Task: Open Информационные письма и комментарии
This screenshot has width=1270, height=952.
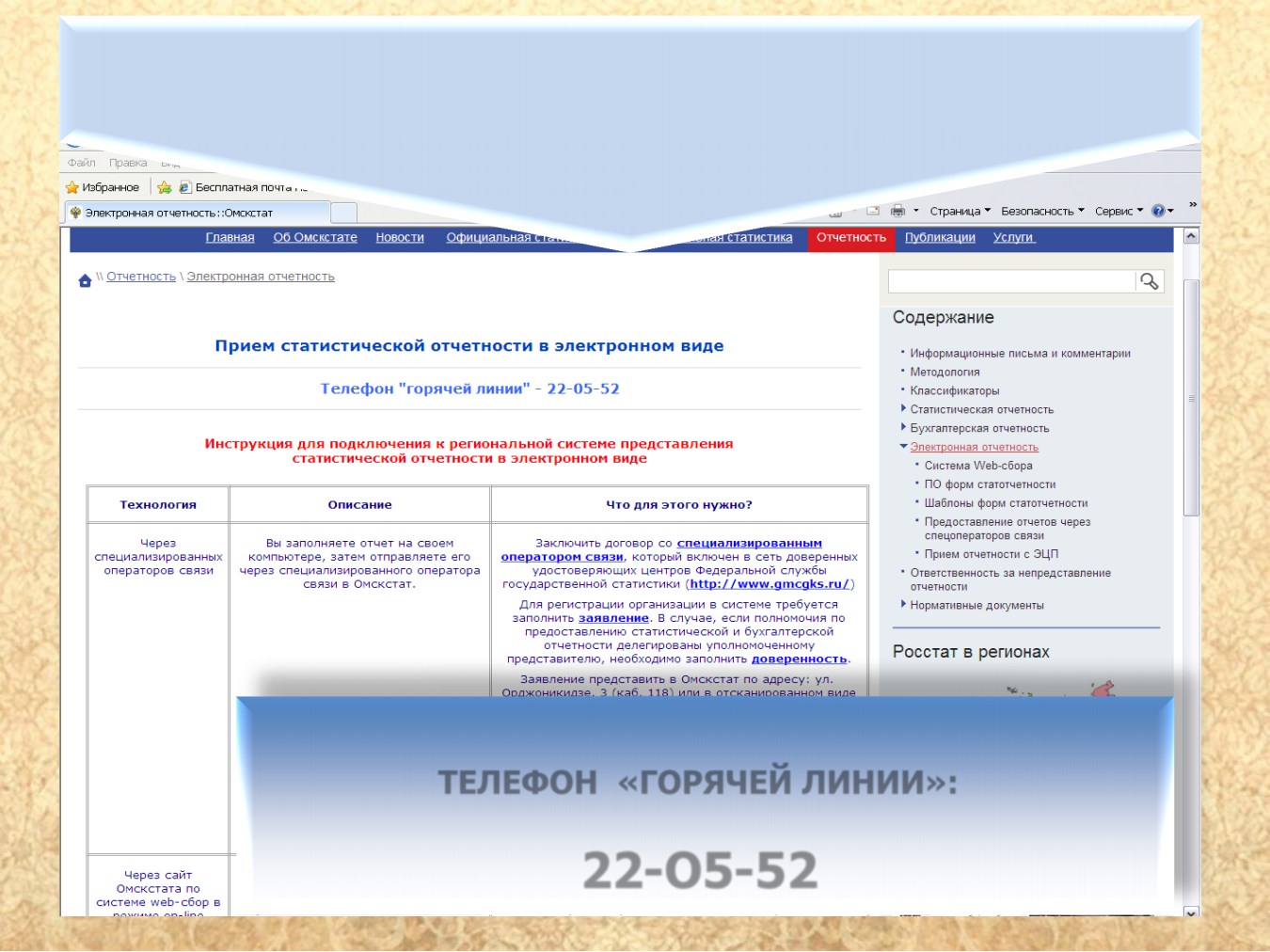Action: pyautogui.click(x=1020, y=354)
